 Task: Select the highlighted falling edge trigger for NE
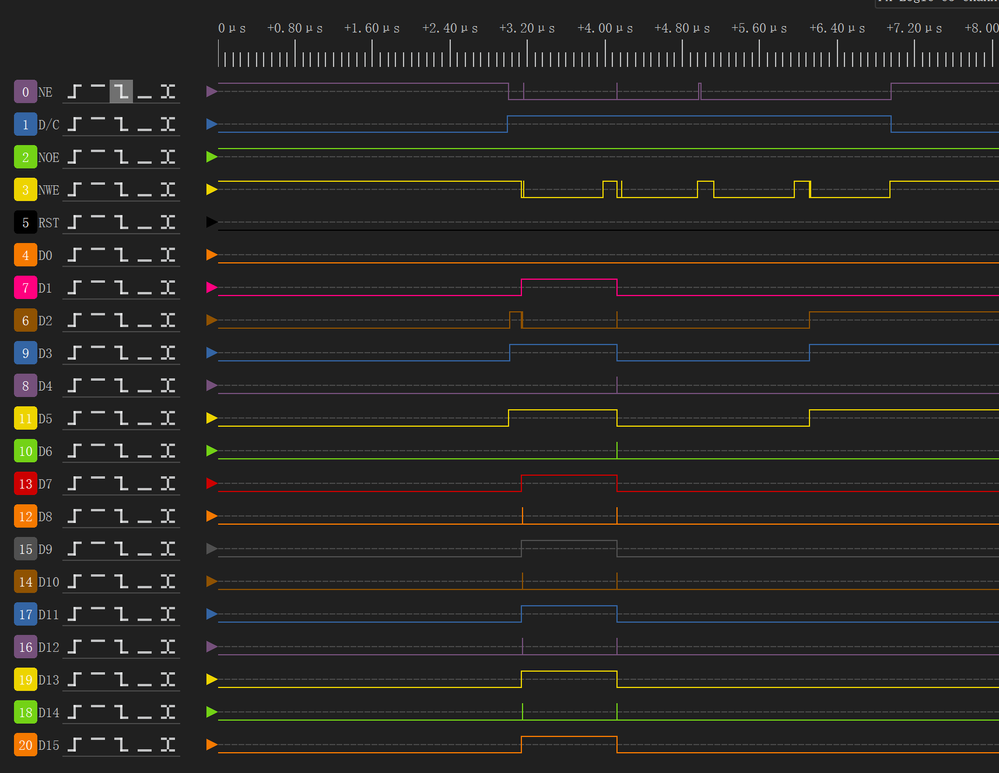(x=121, y=92)
